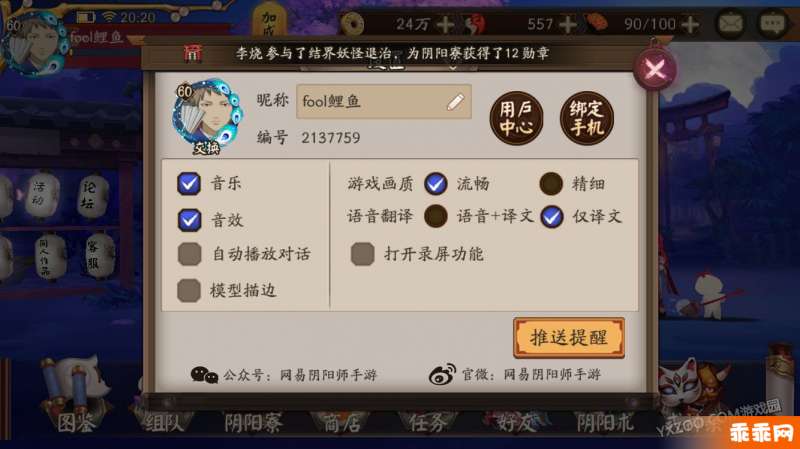Click the Weibo logo icon
This screenshot has width=800, height=449.
click(442, 375)
